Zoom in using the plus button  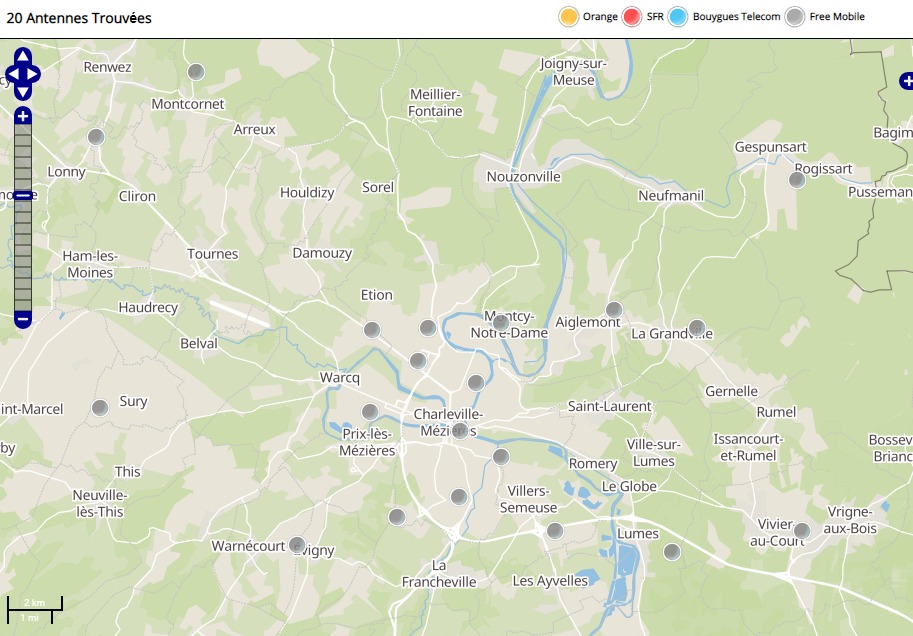[x=23, y=117]
